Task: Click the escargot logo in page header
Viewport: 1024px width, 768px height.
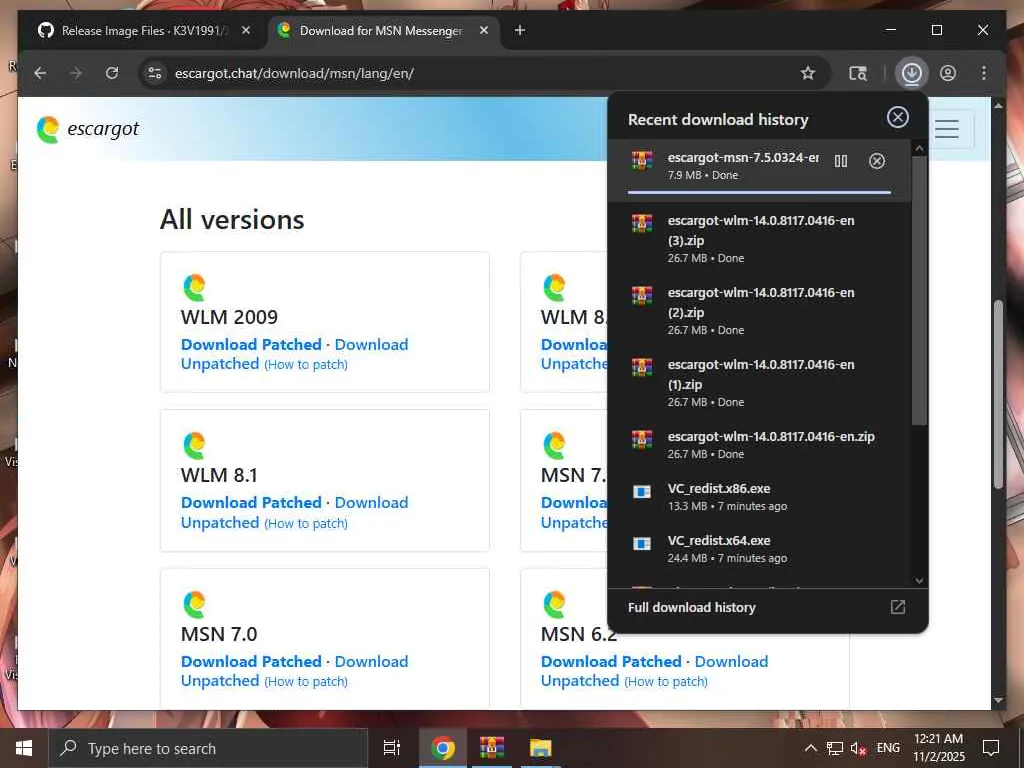Action: click(x=88, y=129)
